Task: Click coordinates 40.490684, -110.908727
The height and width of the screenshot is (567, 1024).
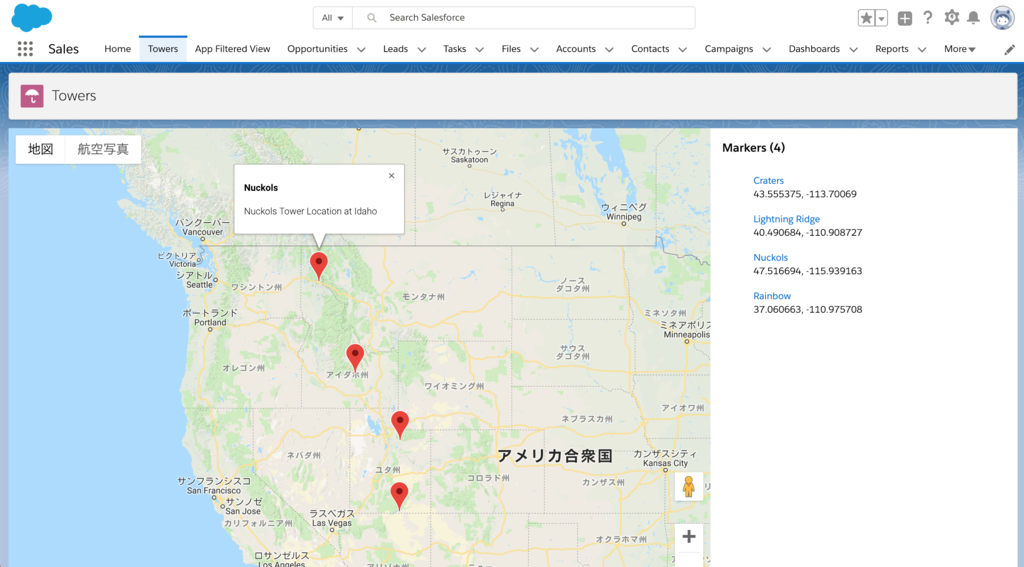Action: (808, 233)
